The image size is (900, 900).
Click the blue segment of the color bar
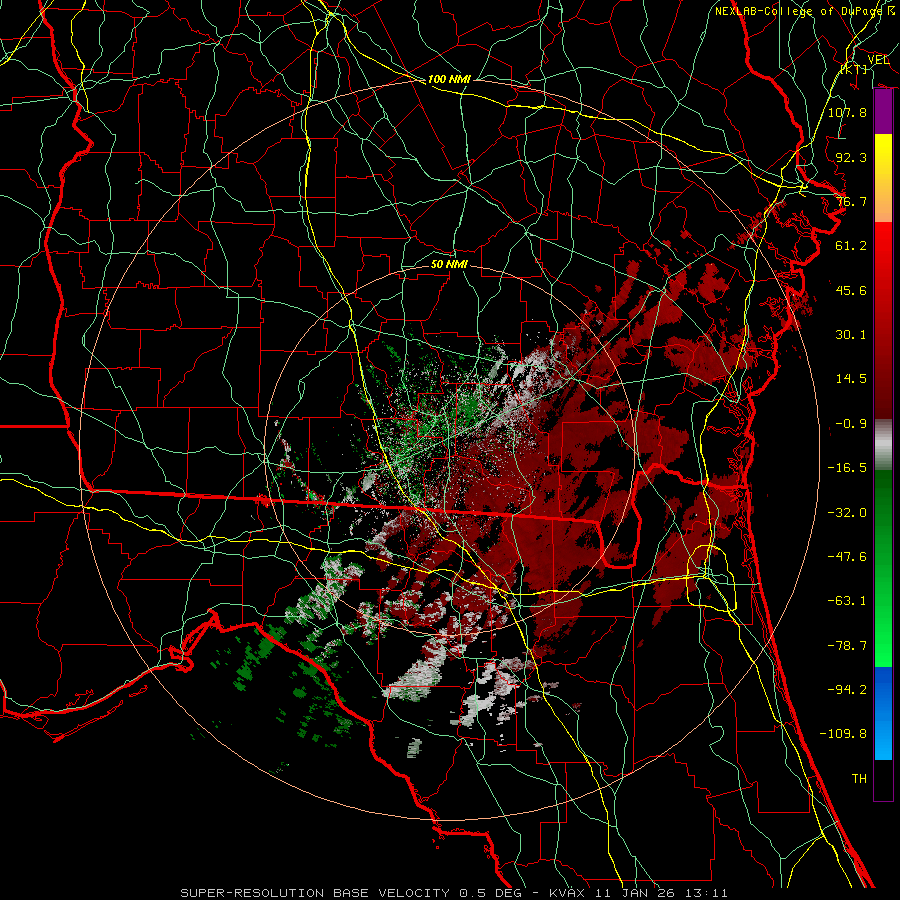coord(883,713)
